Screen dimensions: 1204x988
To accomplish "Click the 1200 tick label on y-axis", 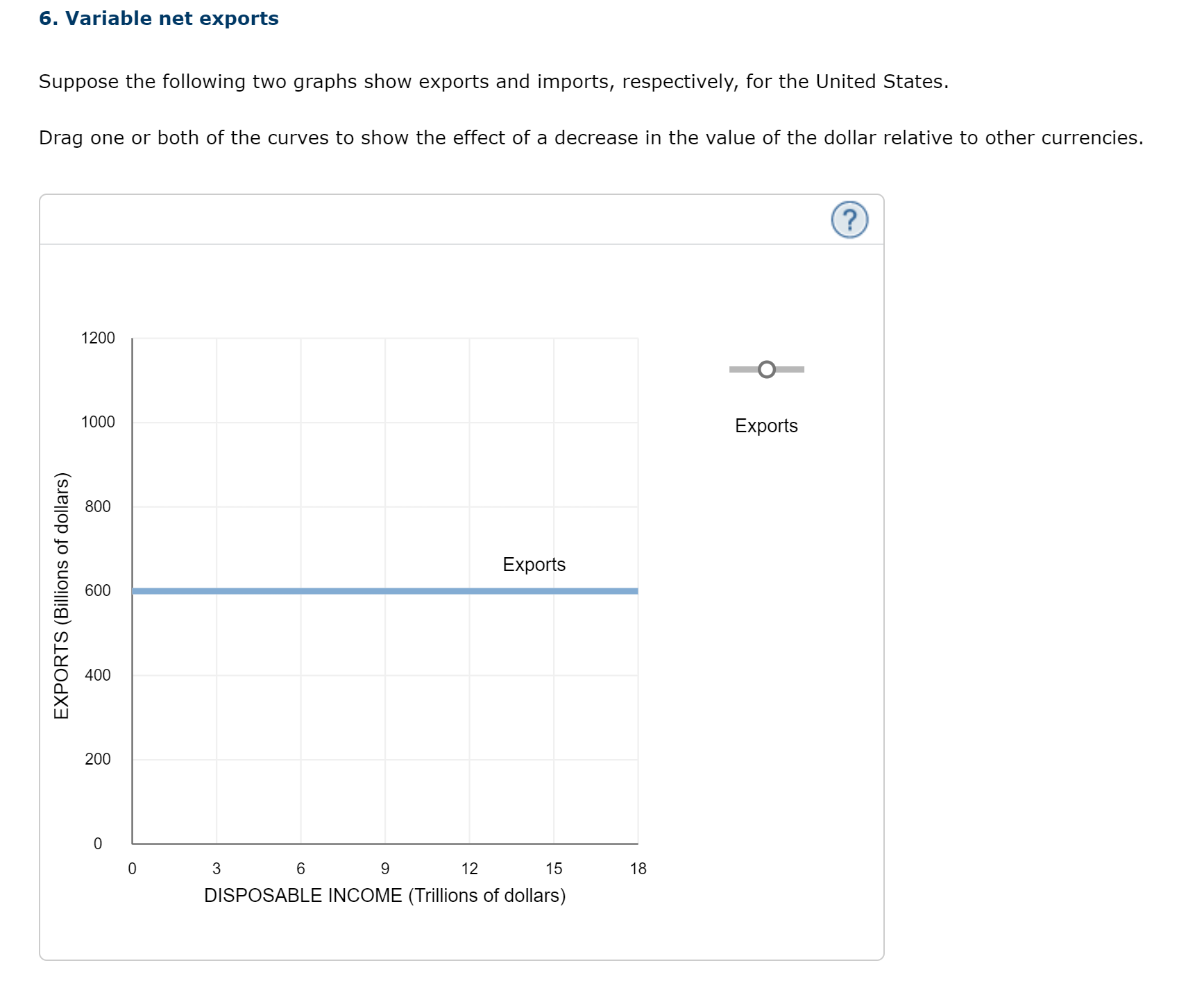I will pyautogui.click(x=98, y=338).
